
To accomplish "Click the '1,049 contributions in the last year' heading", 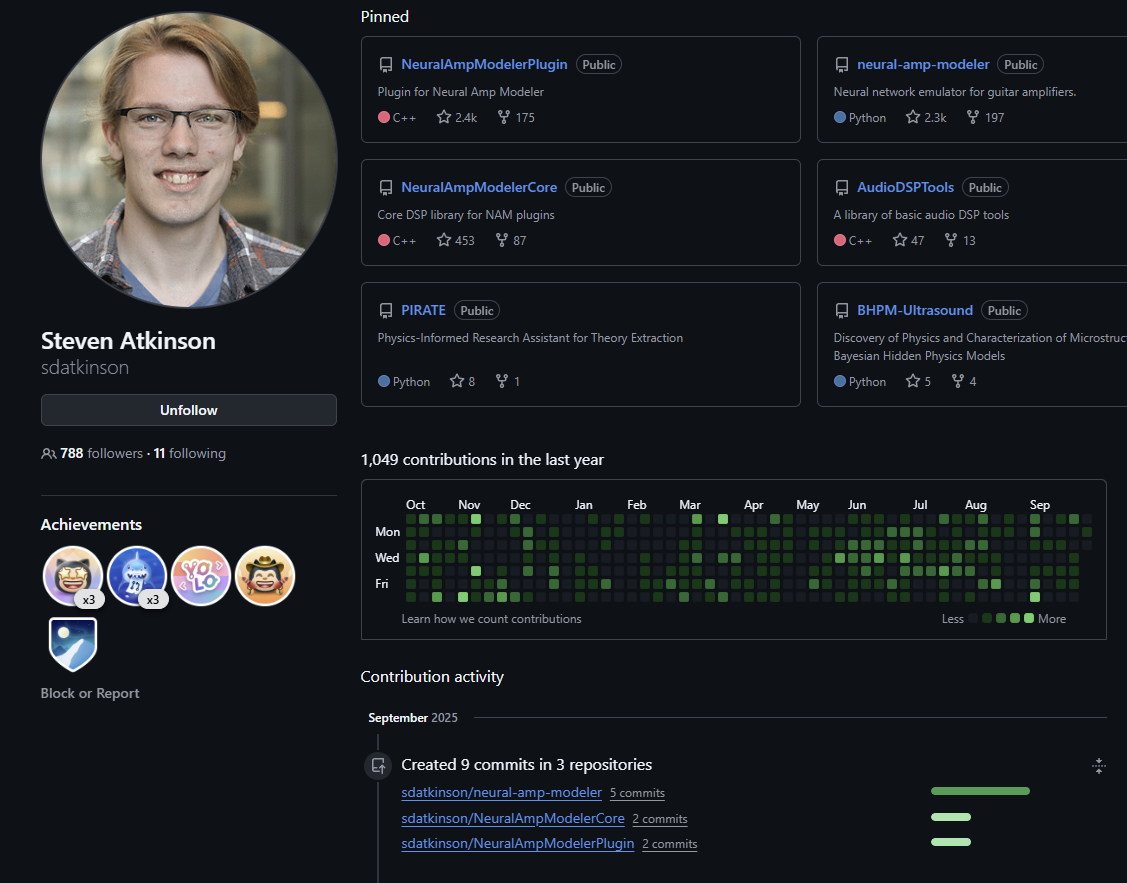I will (482, 460).
